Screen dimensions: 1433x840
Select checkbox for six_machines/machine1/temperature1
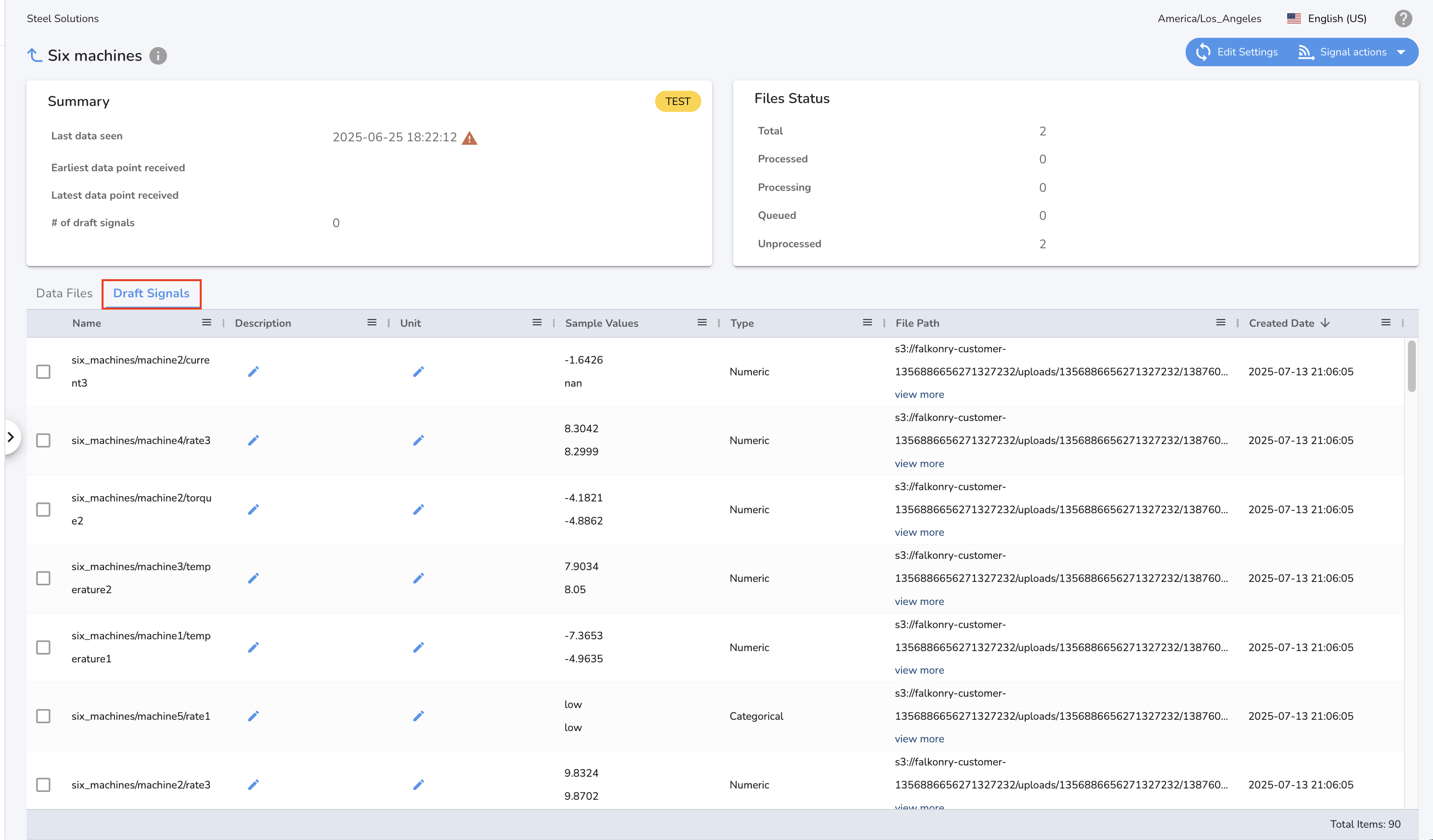click(x=43, y=647)
